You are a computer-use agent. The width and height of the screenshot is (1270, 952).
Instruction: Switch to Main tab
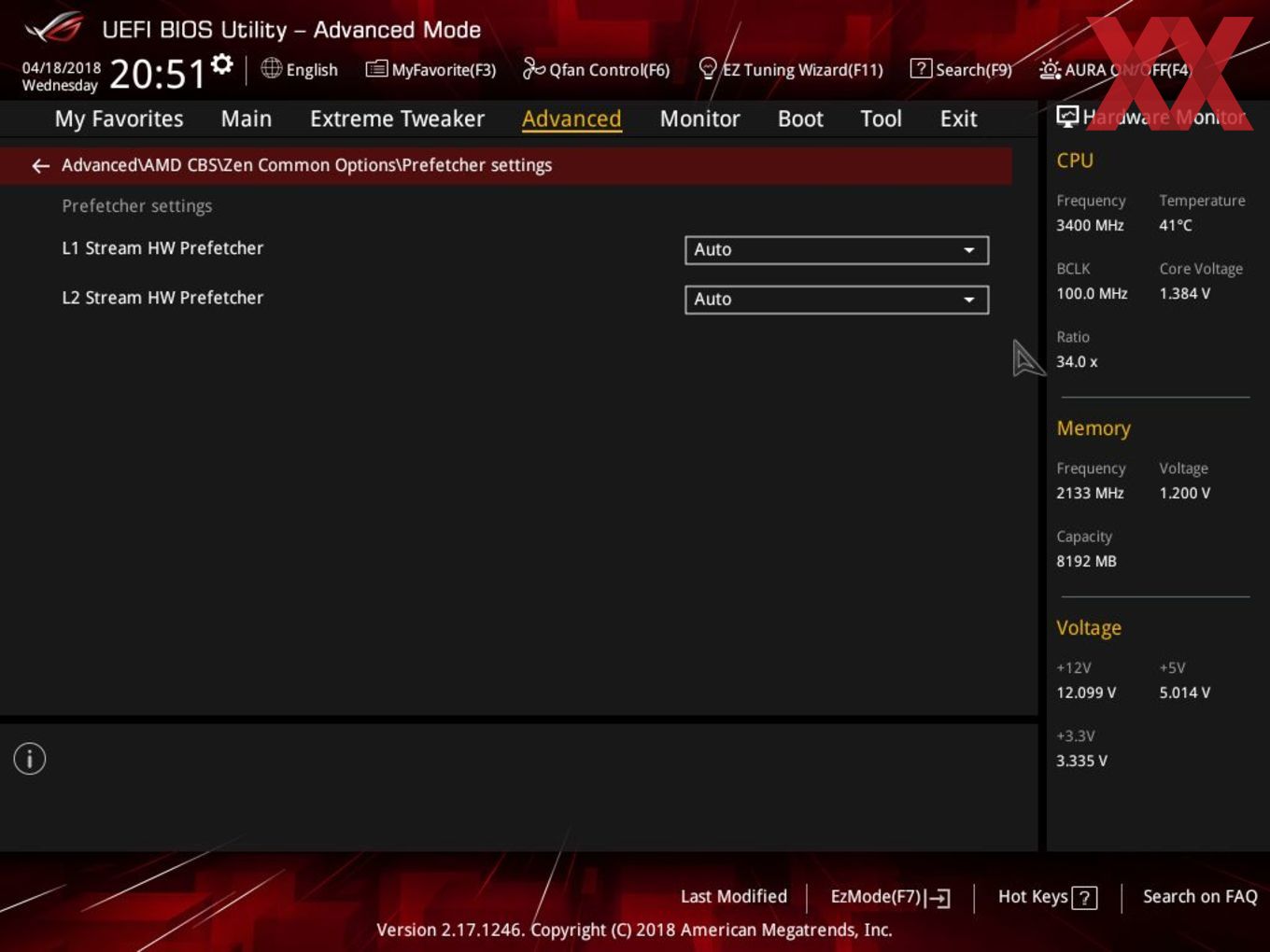(x=247, y=119)
